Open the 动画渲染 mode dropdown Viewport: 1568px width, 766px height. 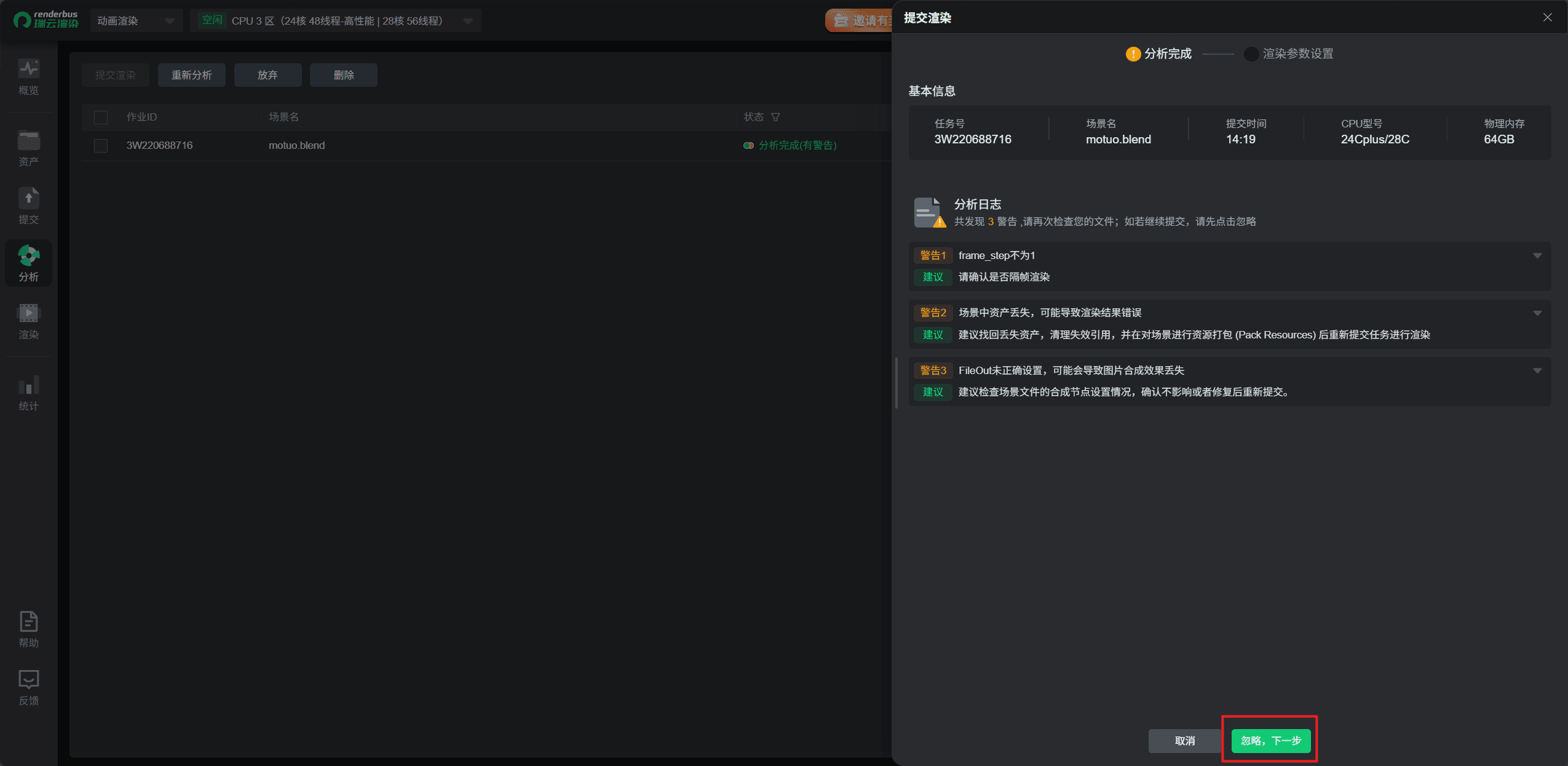pos(136,21)
